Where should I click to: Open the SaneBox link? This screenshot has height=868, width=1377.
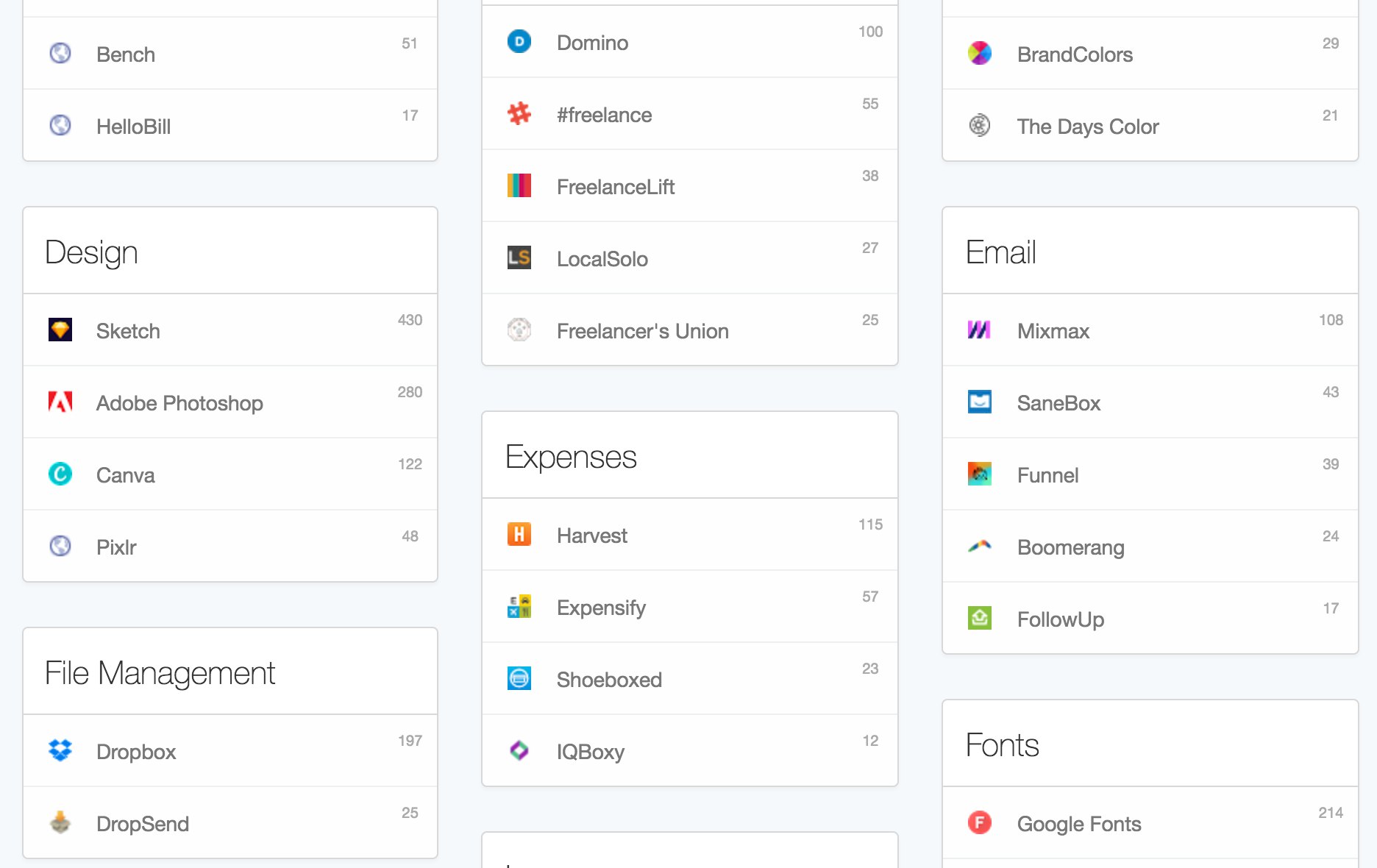coord(1058,403)
